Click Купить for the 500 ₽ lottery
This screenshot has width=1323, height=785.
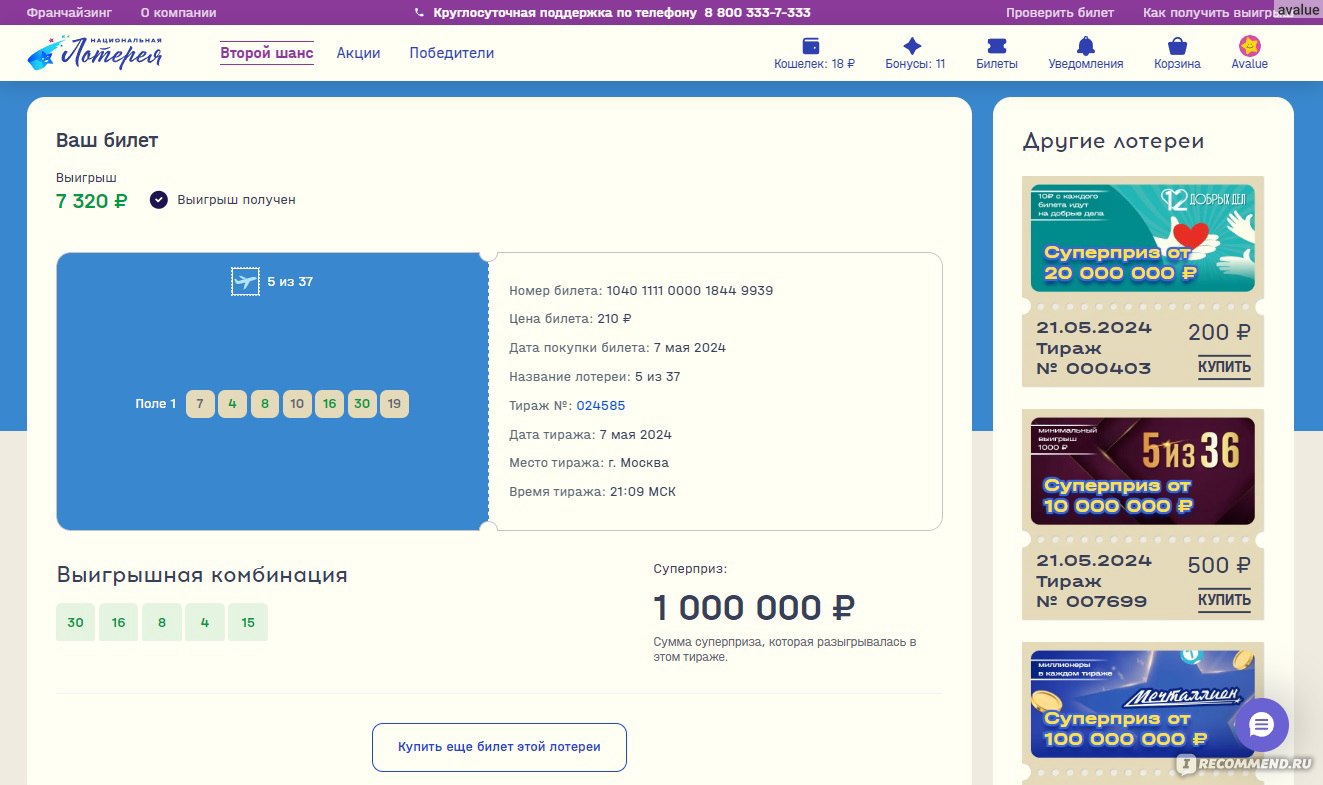[x=1224, y=600]
